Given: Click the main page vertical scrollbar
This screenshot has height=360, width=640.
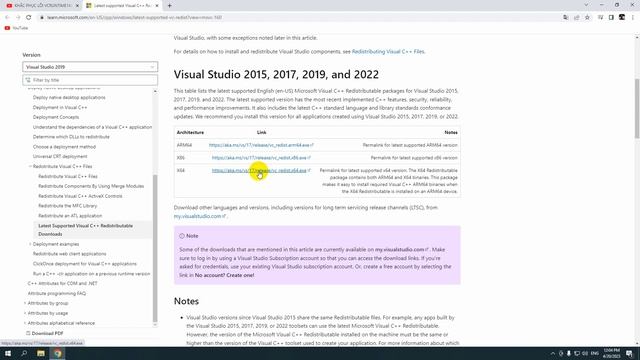Looking at the screenshot, I should 637,108.
